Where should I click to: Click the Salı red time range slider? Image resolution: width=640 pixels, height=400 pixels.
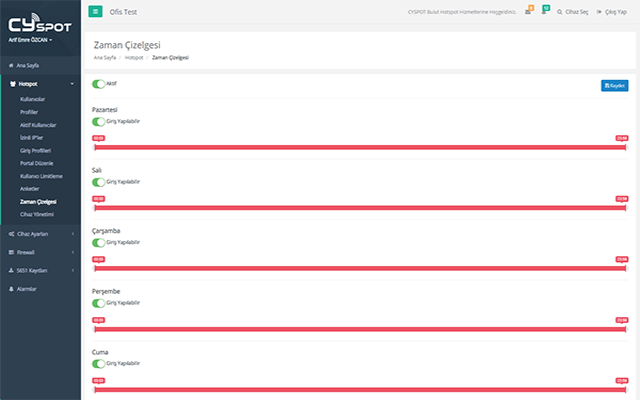point(360,207)
